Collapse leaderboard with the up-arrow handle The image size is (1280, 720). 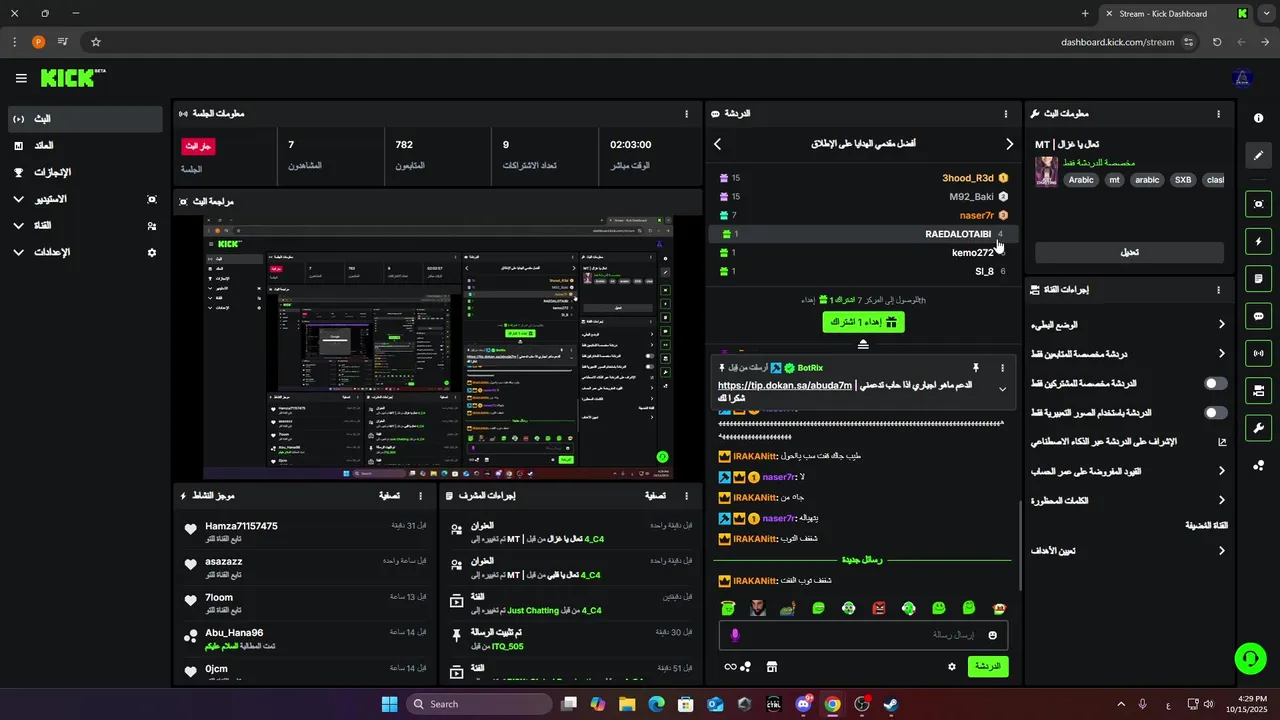(x=863, y=344)
